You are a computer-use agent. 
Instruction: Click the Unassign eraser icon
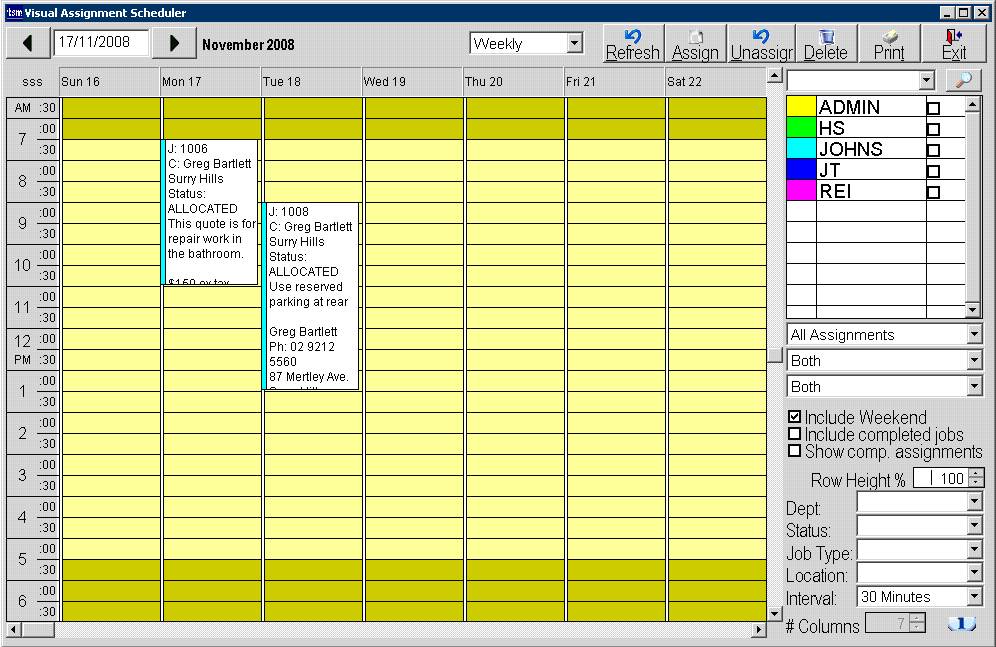761,43
